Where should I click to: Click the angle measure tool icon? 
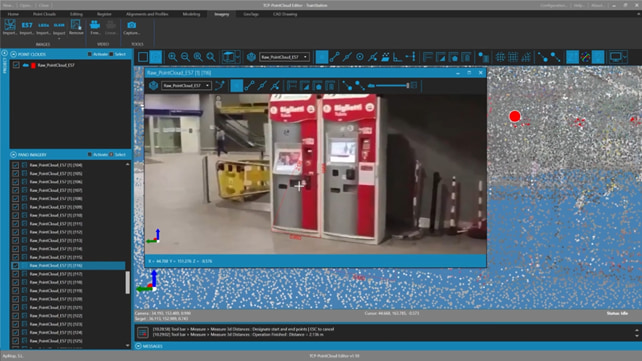tap(398, 57)
